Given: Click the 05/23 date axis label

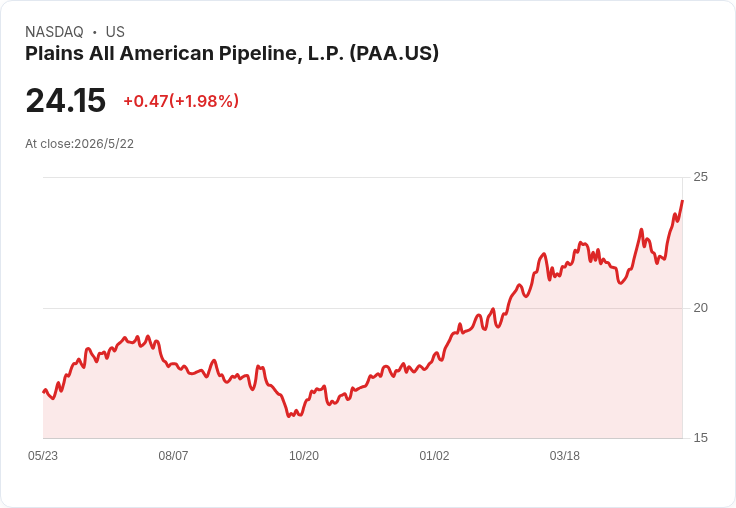Looking at the screenshot, I should 43,455.
